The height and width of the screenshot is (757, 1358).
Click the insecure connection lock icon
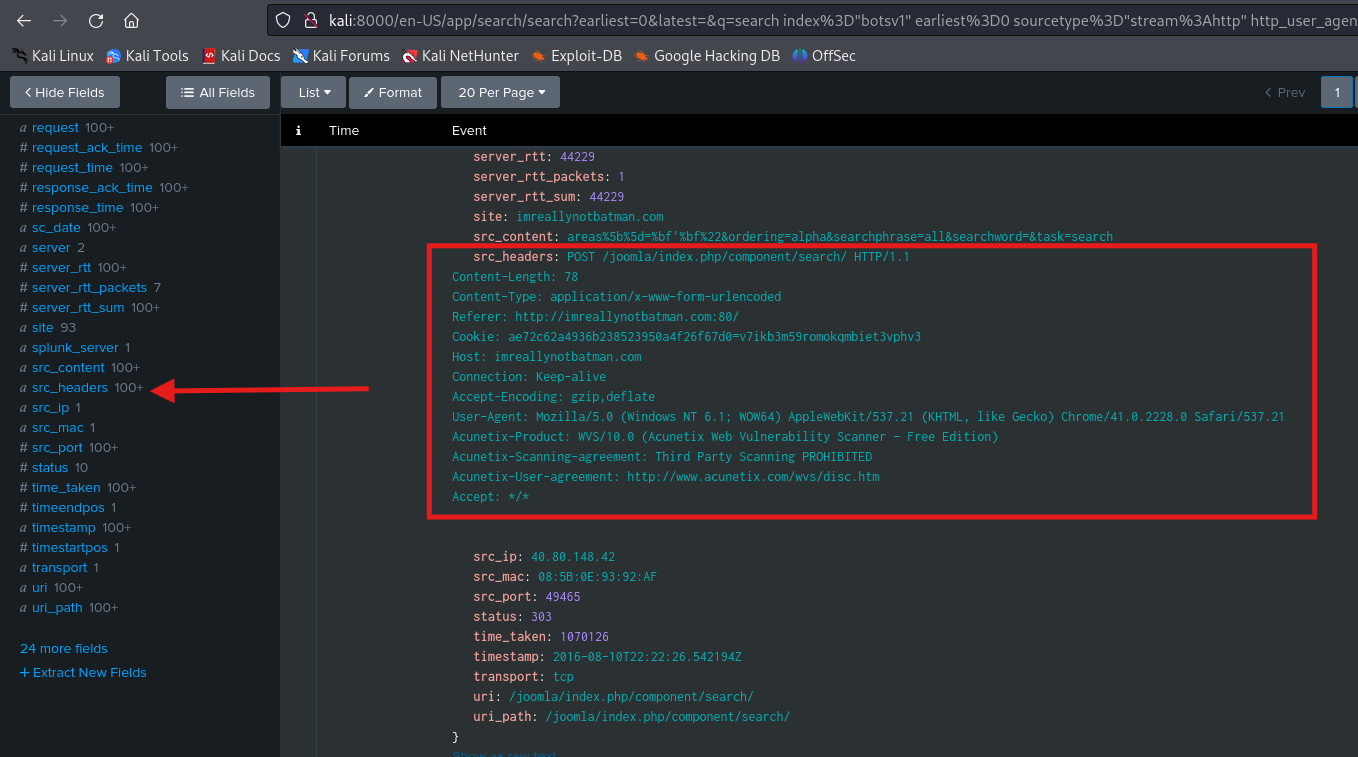pyautogui.click(x=310, y=20)
